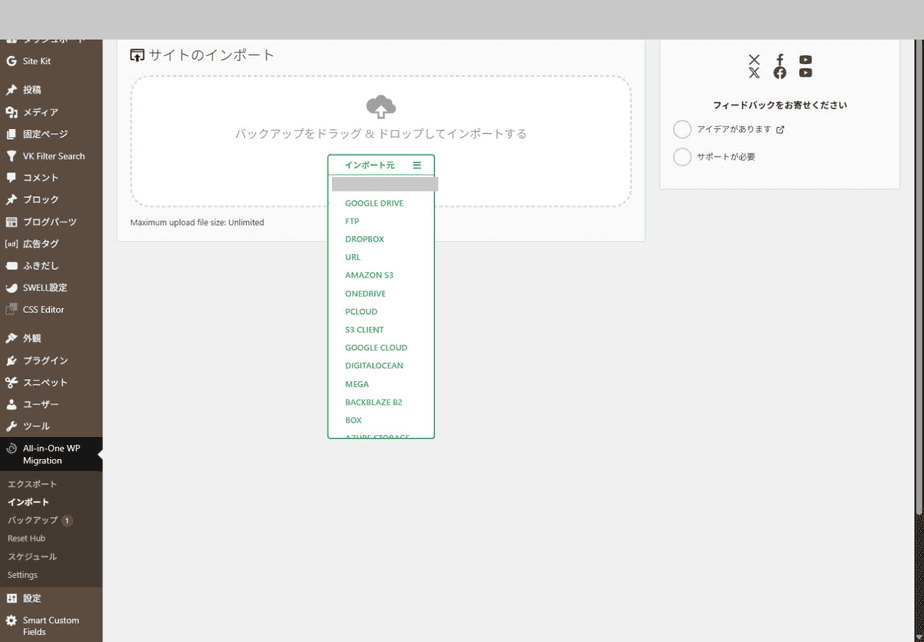Click the 固定ページ pages icon

(11, 134)
